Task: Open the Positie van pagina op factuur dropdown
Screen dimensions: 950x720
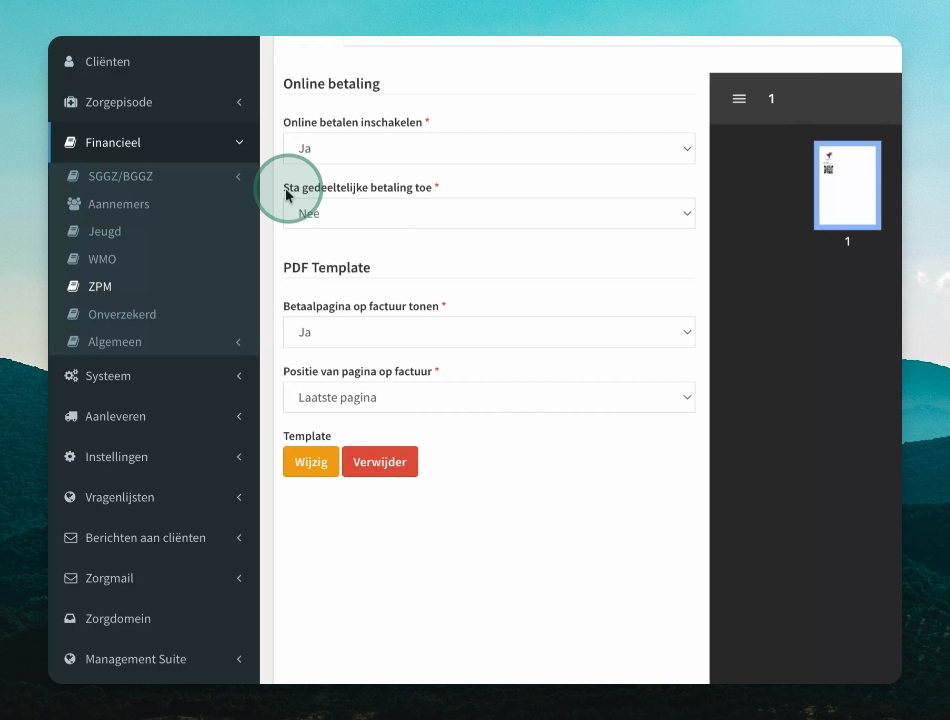Action: point(489,397)
